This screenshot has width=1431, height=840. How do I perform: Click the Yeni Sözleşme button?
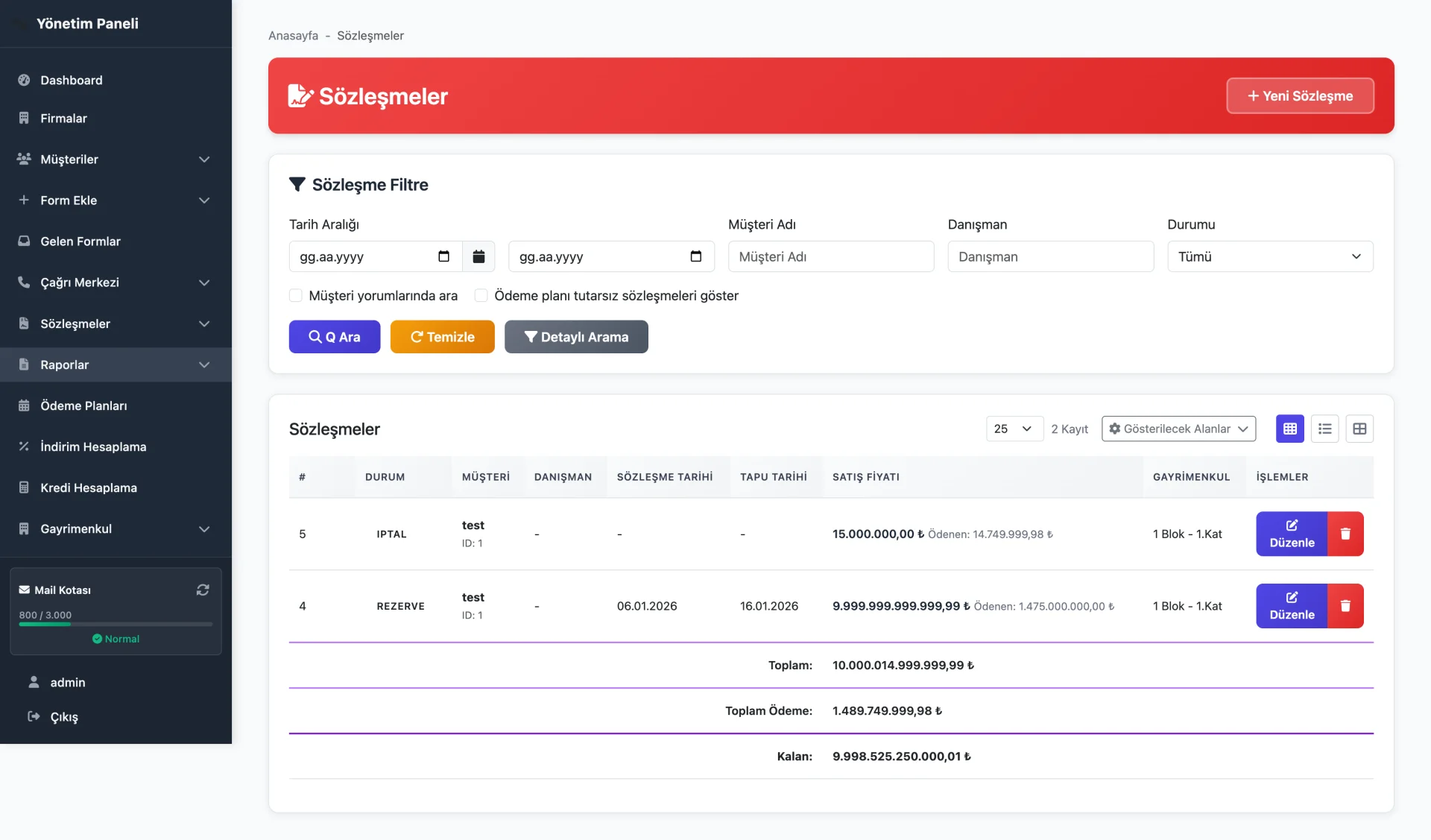[x=1300, y=95]
